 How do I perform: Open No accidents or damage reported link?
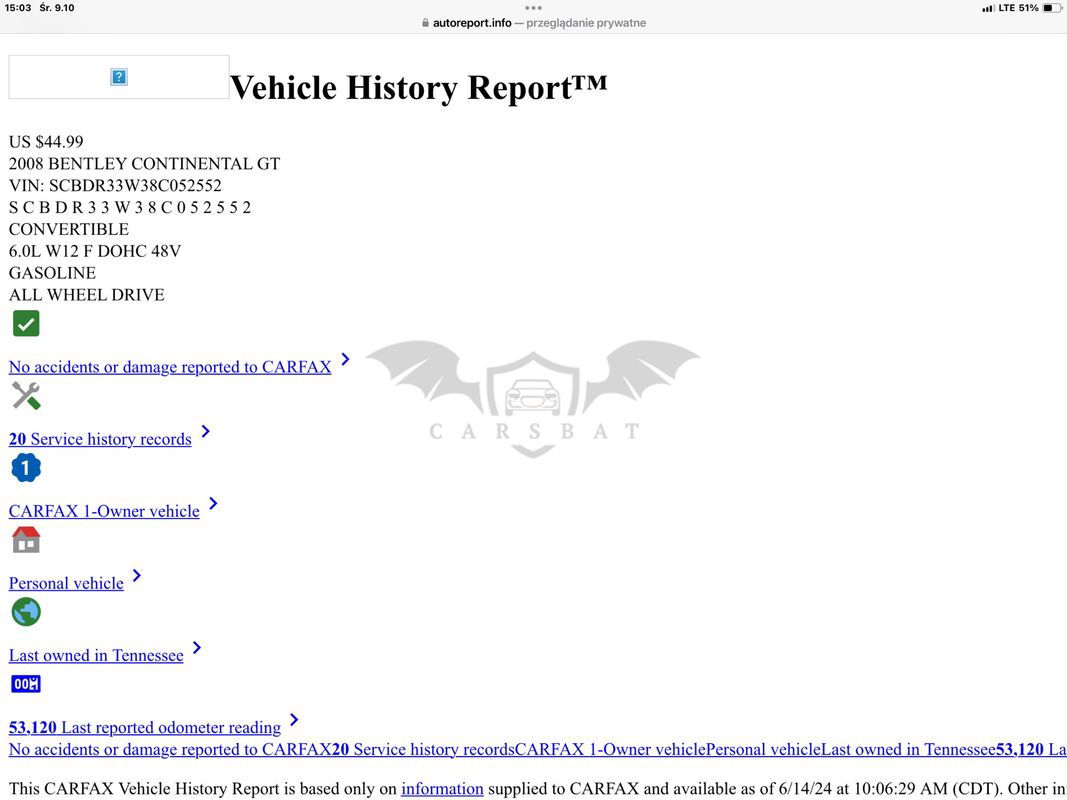click(x=170, y=367)
